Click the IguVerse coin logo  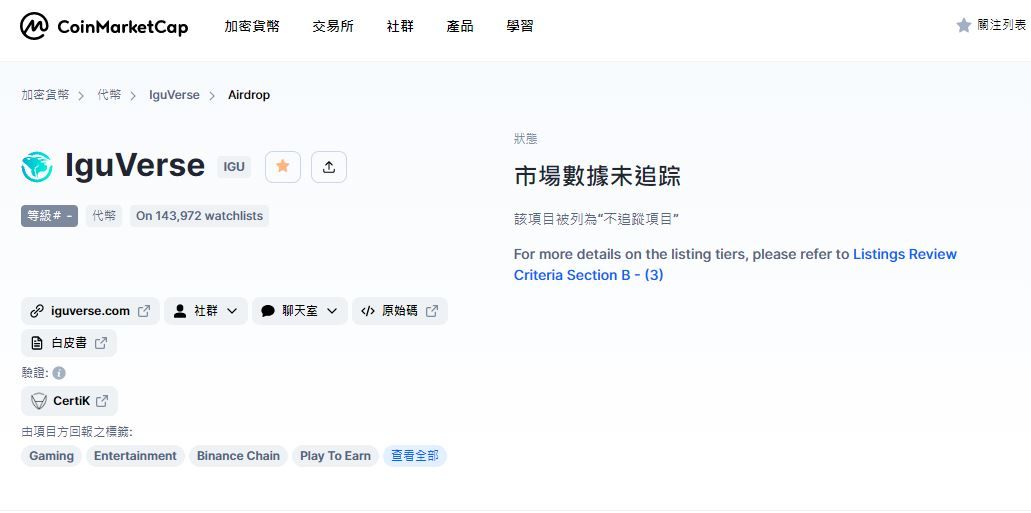click(x=37, y=166)
